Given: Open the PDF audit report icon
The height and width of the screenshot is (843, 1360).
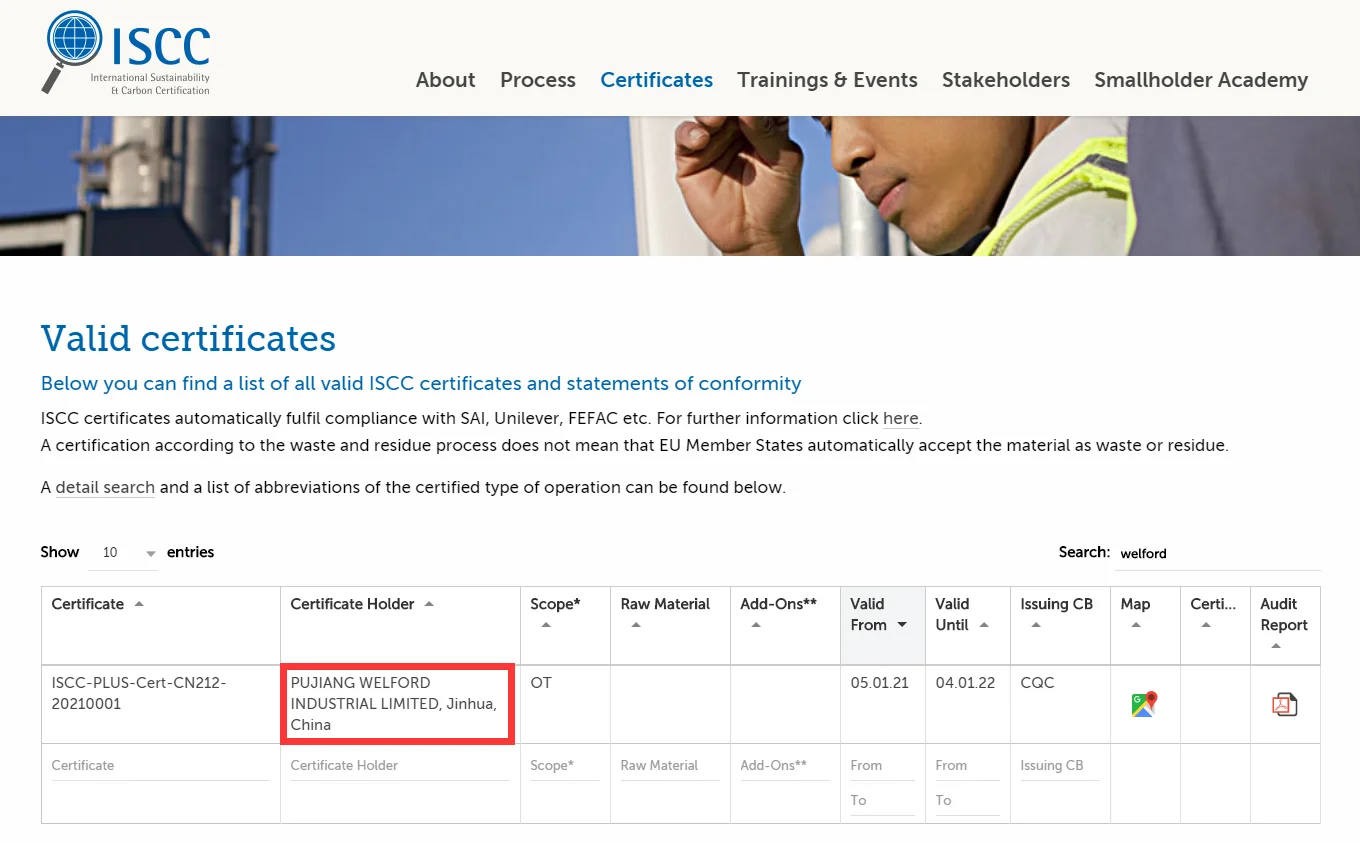Looking at the screenshot, I should coord(1284,704).
